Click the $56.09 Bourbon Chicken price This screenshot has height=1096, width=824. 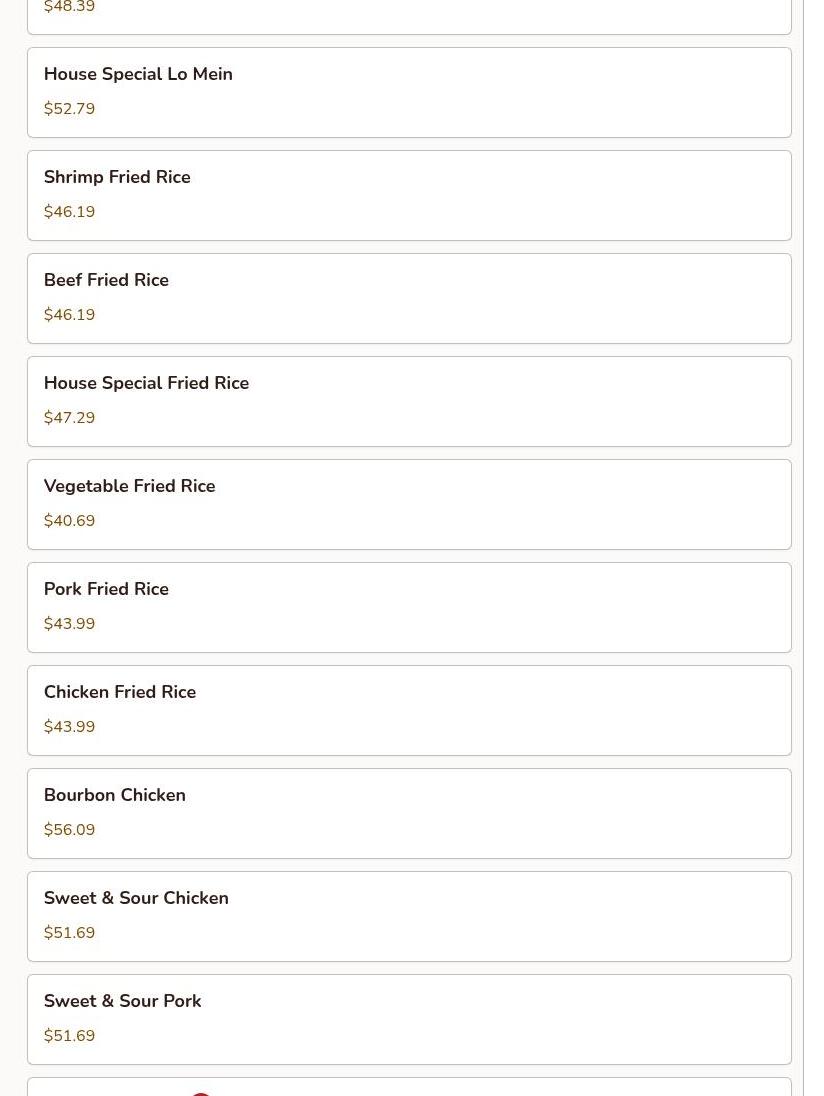(69, 830)
